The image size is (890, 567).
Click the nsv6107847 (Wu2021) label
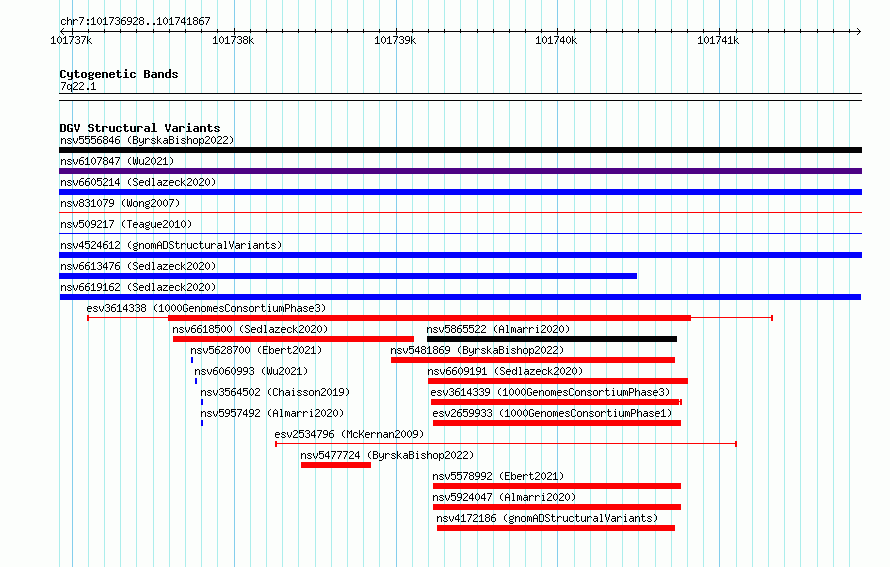[x=117, y=161]
